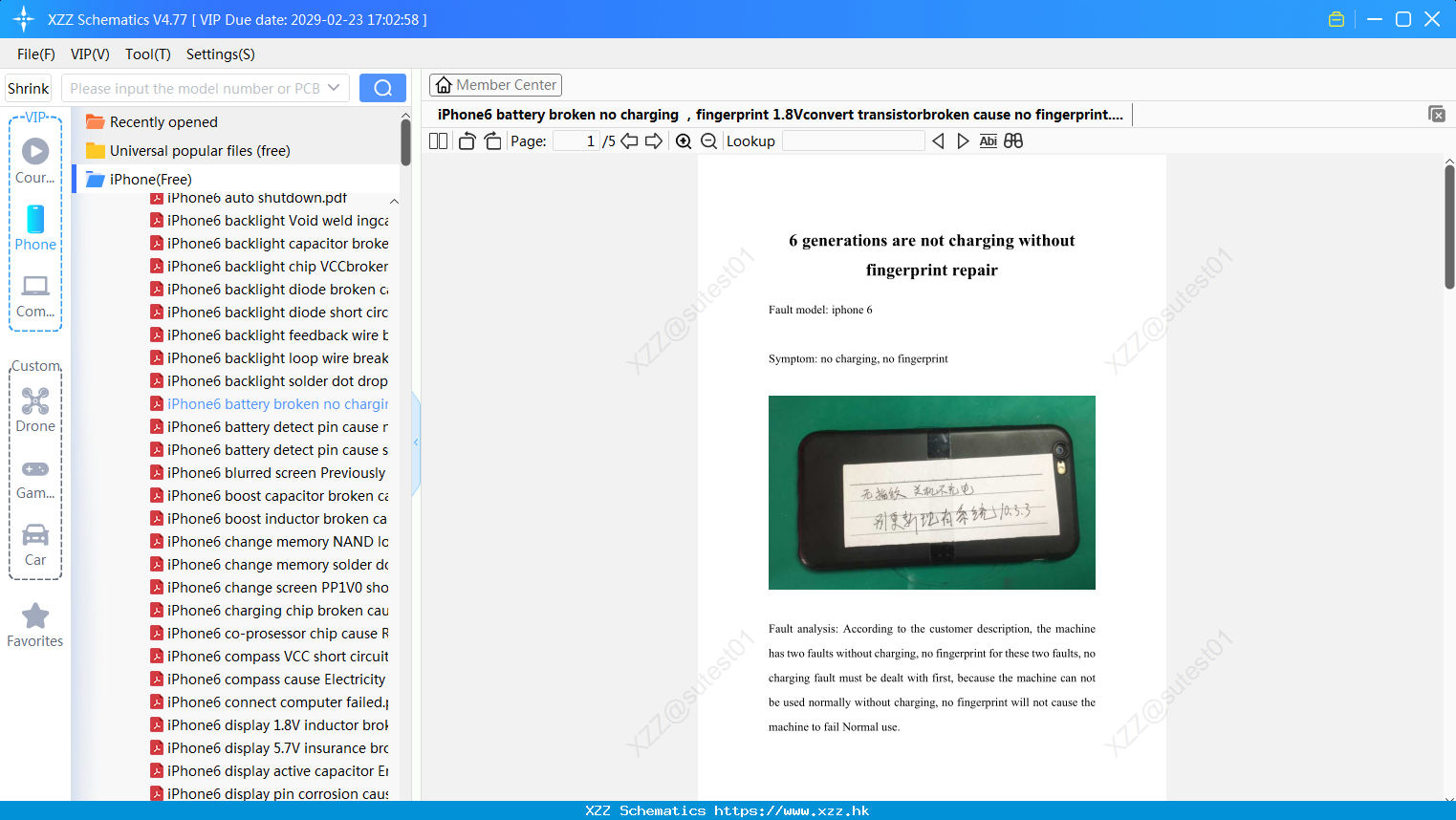
Task: Click the Shrink button
Action: (x=29, y=88)
